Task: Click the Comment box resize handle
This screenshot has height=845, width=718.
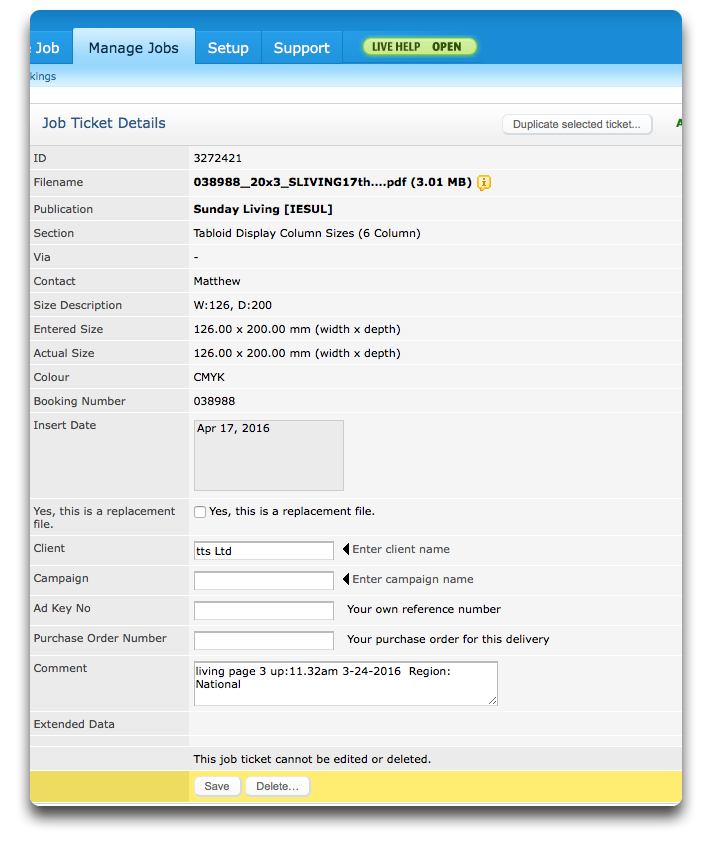Action: 492,700
